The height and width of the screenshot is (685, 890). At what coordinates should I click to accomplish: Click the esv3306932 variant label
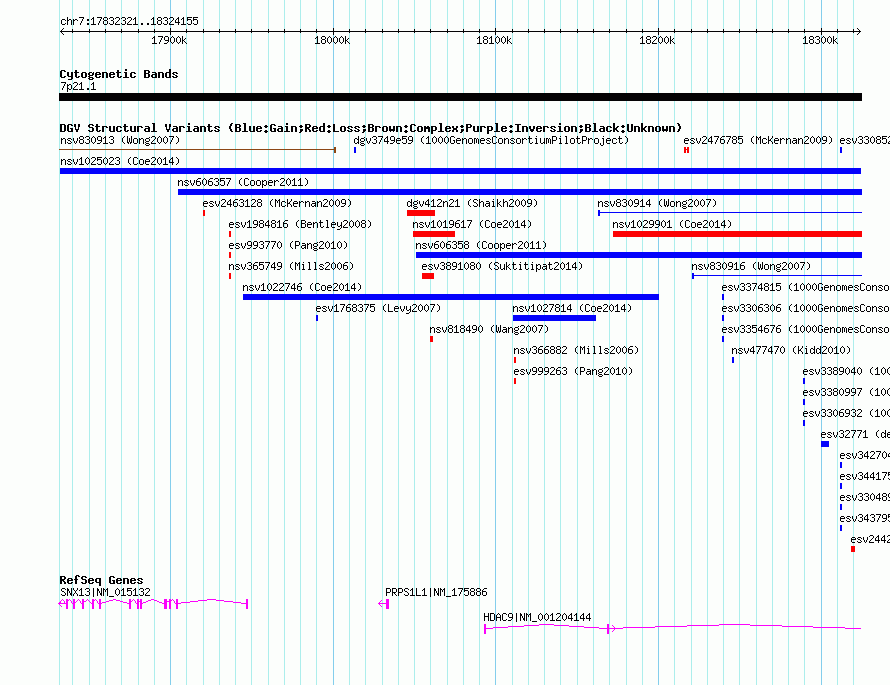[x=846, y=413]
